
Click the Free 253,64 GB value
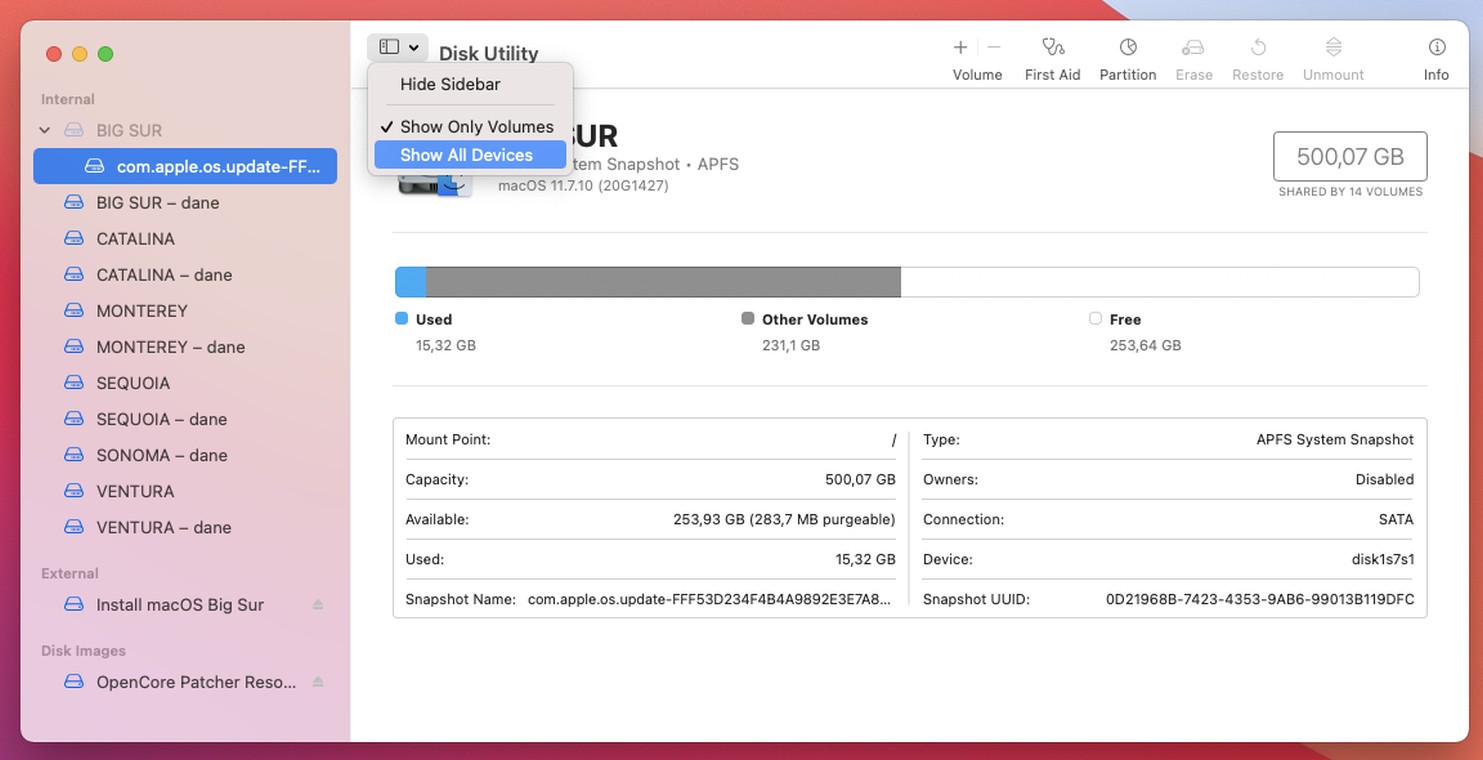point(1145,345)
